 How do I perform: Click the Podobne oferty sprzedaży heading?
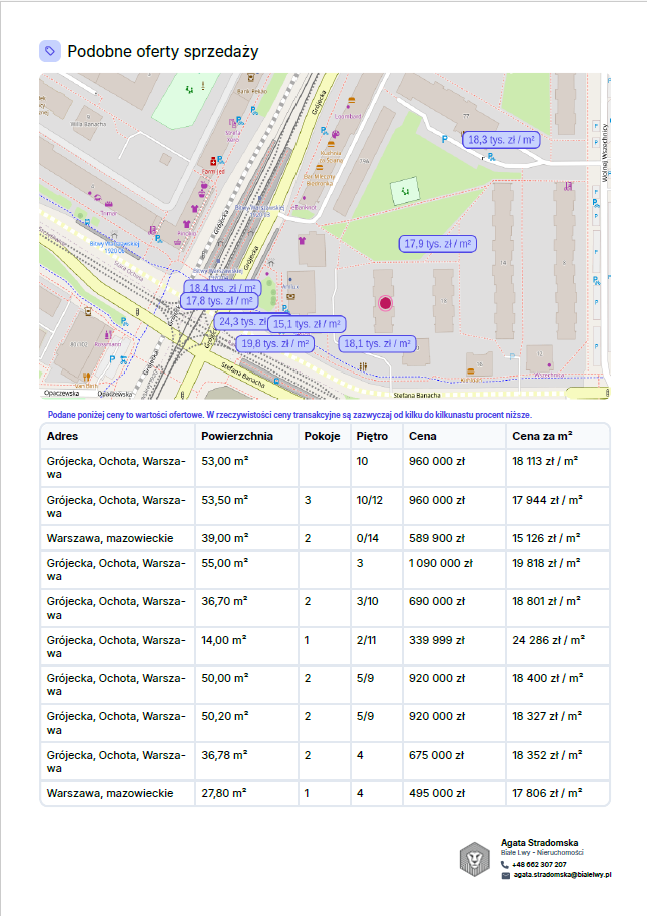163,51
